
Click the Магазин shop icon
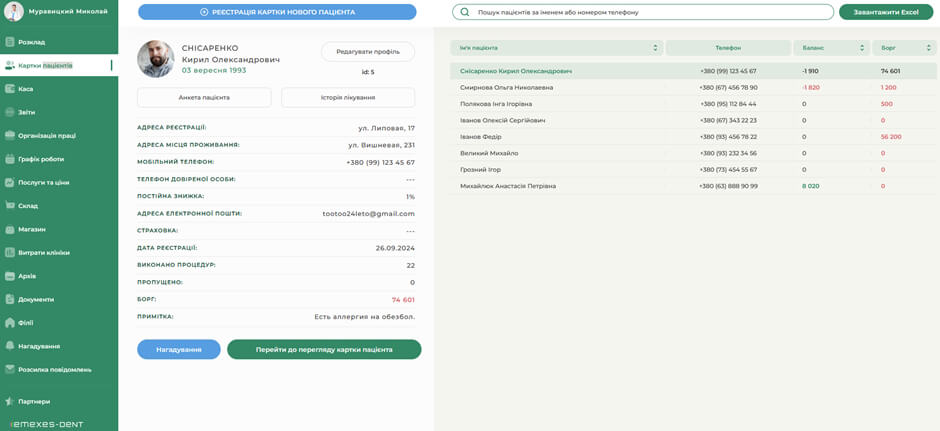point(10,229)
